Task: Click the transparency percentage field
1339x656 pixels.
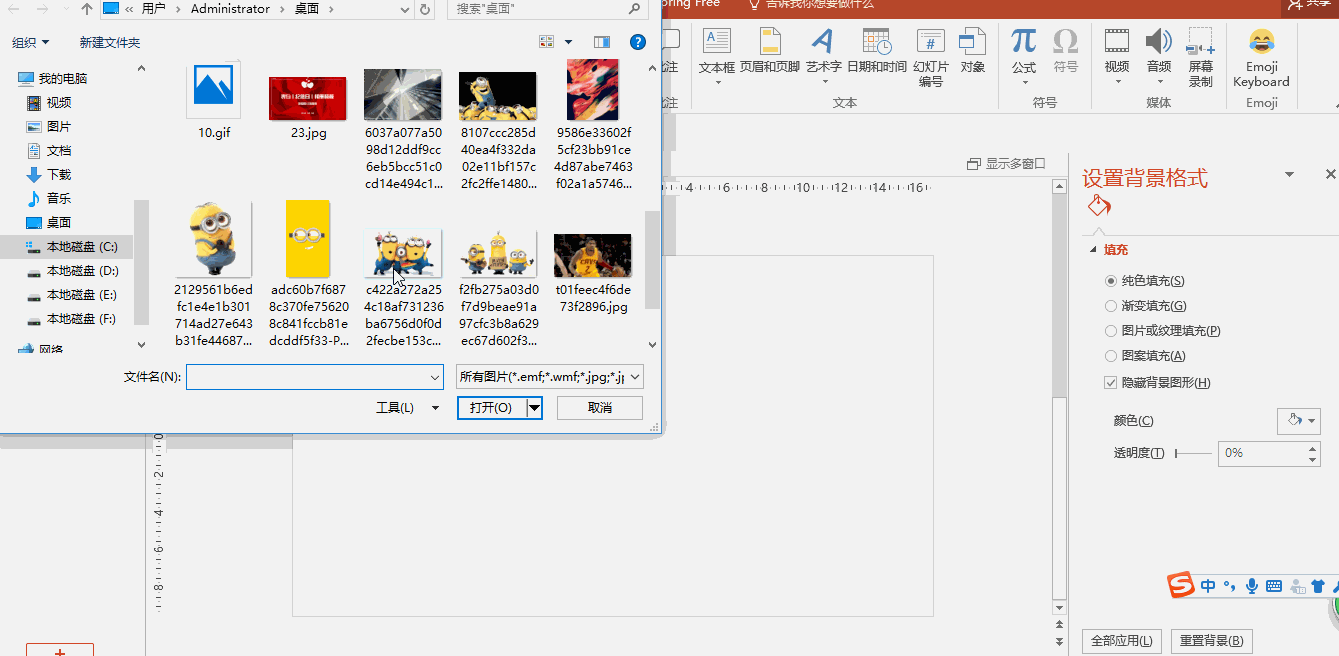Action: tap(1261, 453)
